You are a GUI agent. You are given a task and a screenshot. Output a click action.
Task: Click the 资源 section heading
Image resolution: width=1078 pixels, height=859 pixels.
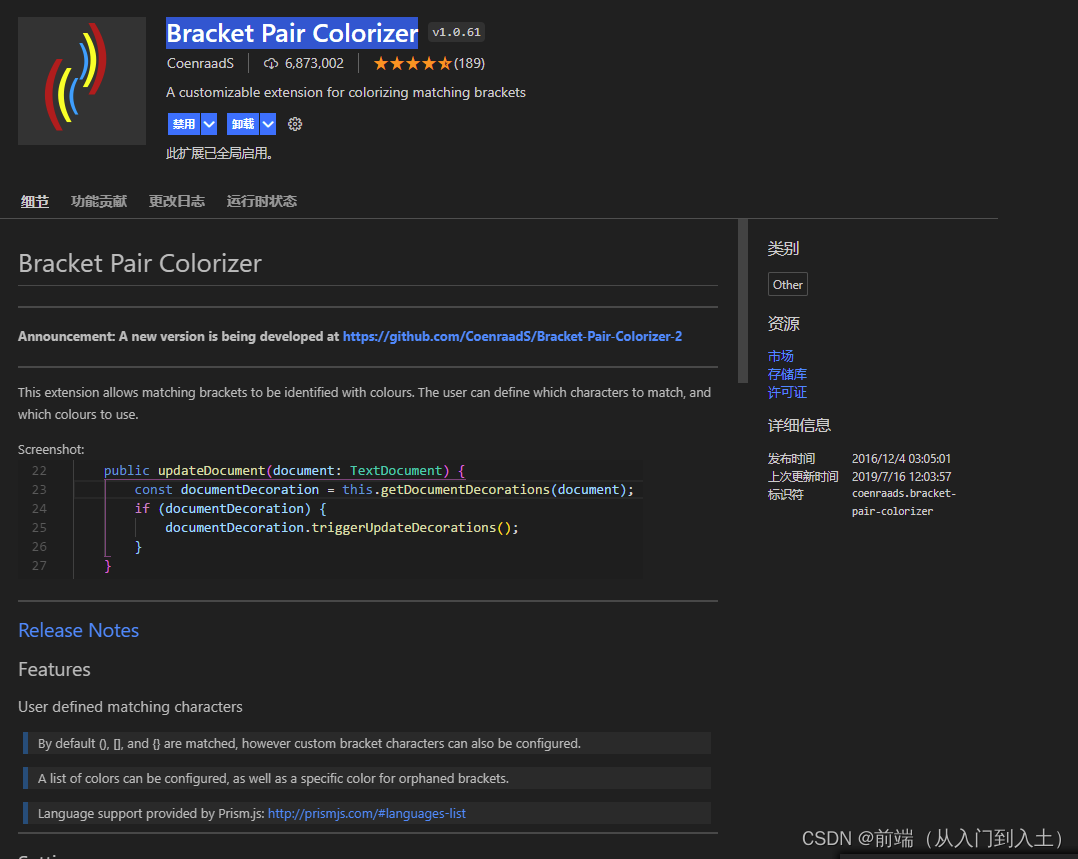click(783, 324)
